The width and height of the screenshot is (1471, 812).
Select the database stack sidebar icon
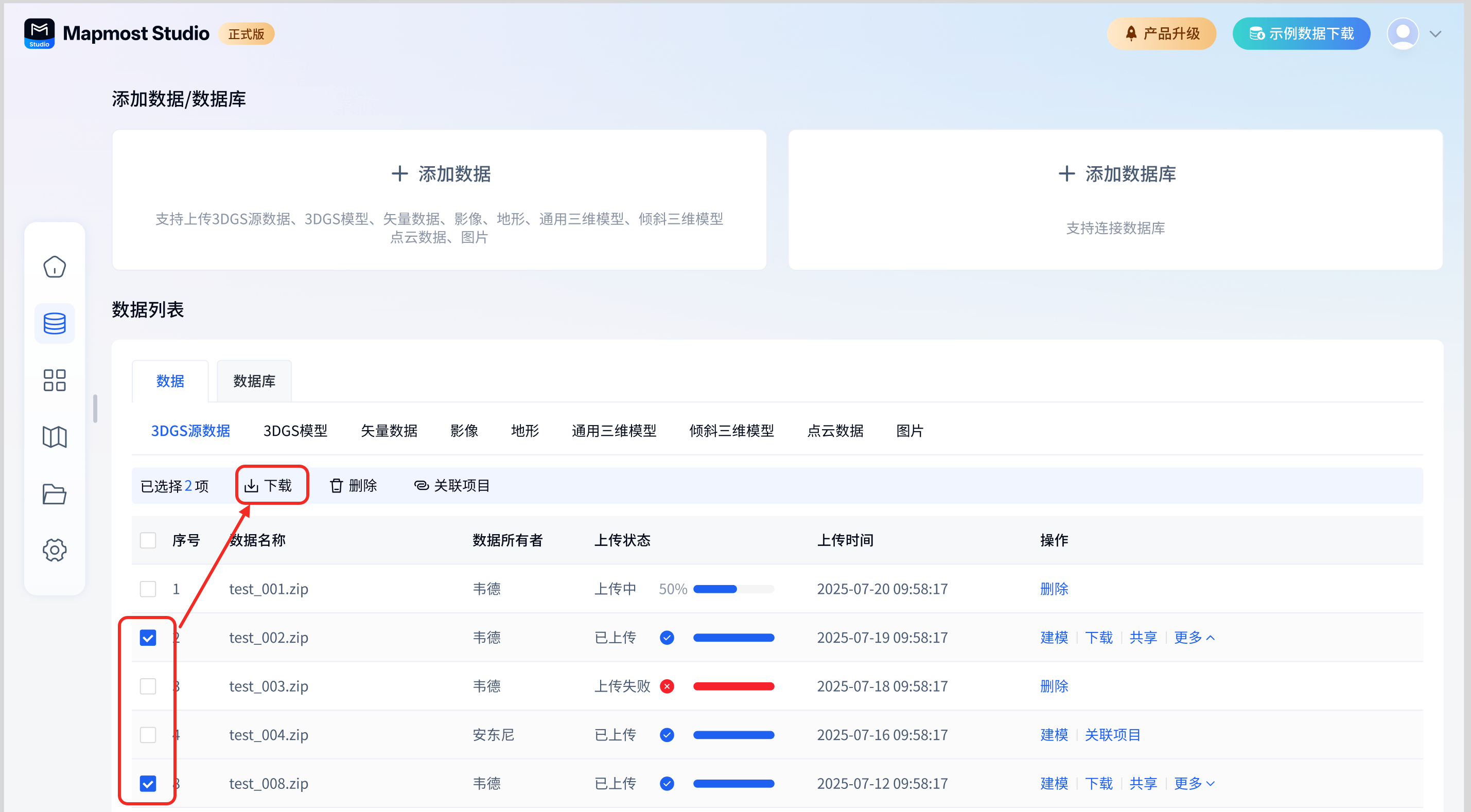click(54, 323)
